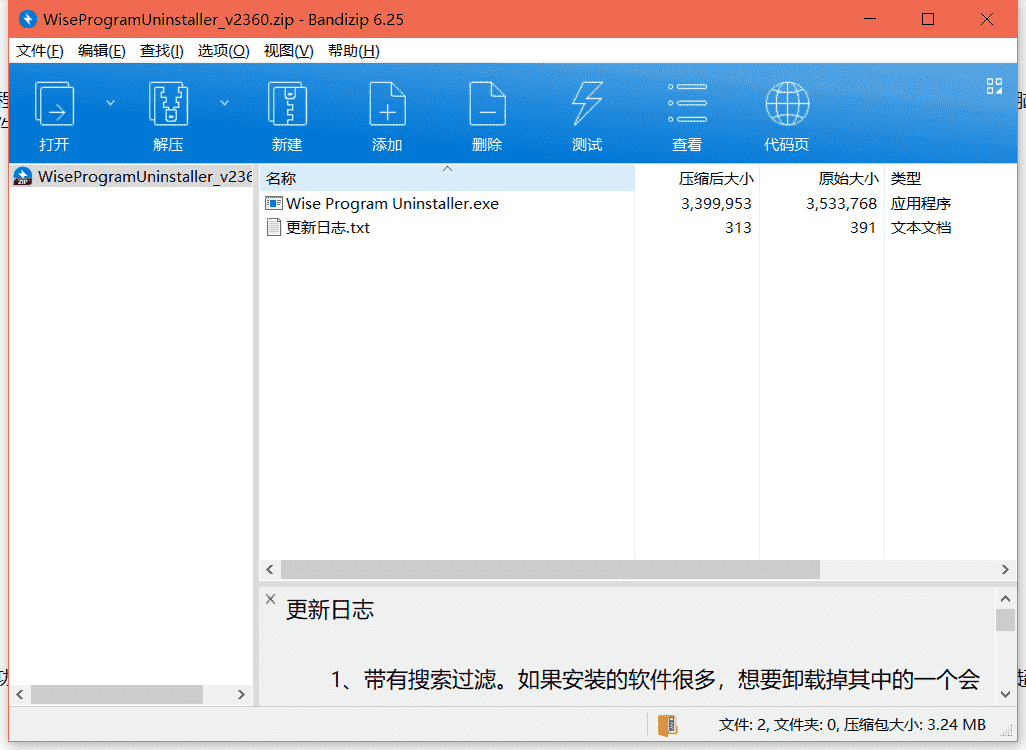Screen dimensions: 1026x750
Task: Click the Extract (解压) toolbar icon
Action: coord(168,104)
